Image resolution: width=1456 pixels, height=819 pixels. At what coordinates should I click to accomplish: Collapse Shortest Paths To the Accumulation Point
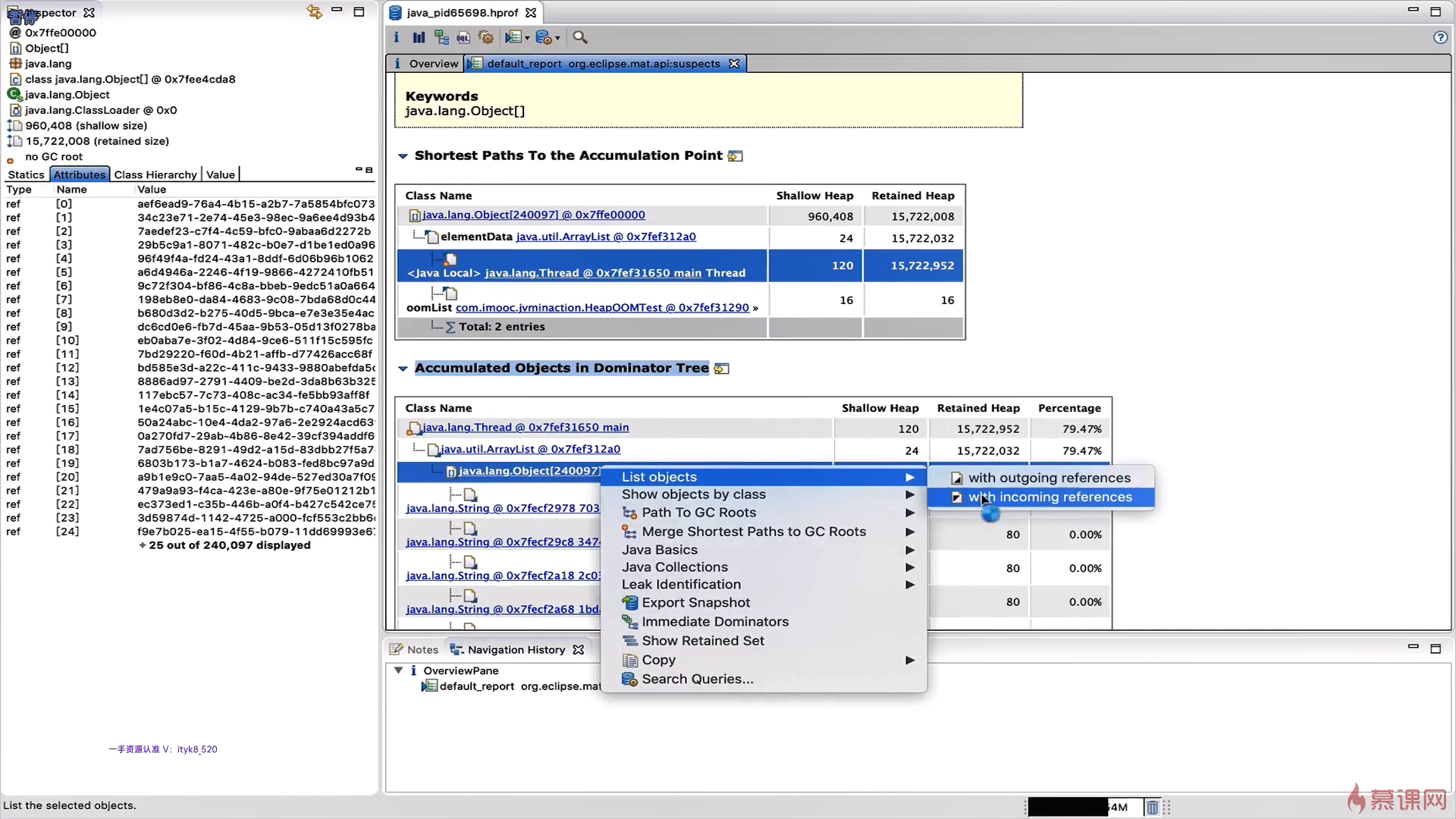[x=403, y=156]
